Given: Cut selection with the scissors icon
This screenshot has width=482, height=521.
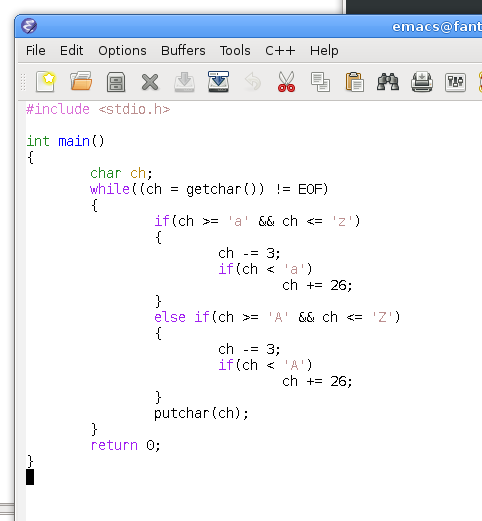Looking at the screenshot, I should [x=286, y=82].
